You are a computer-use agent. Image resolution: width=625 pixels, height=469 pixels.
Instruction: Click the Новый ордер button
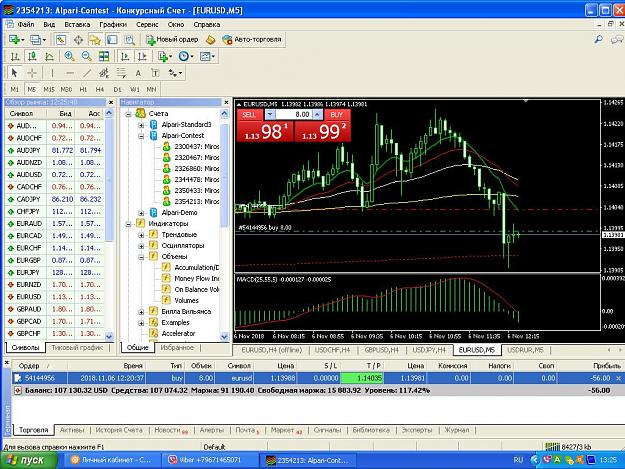click(x=172, y=39)
